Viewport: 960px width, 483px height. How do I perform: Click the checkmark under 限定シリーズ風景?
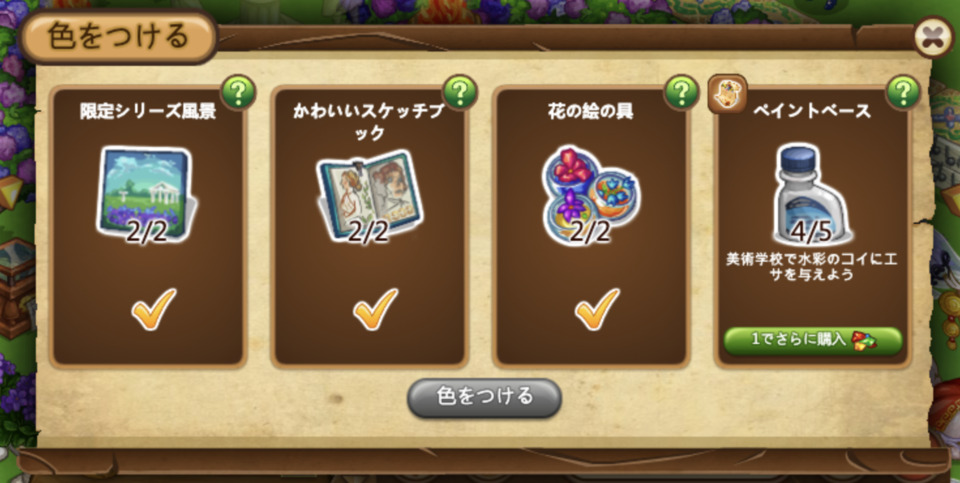[154, 309]
